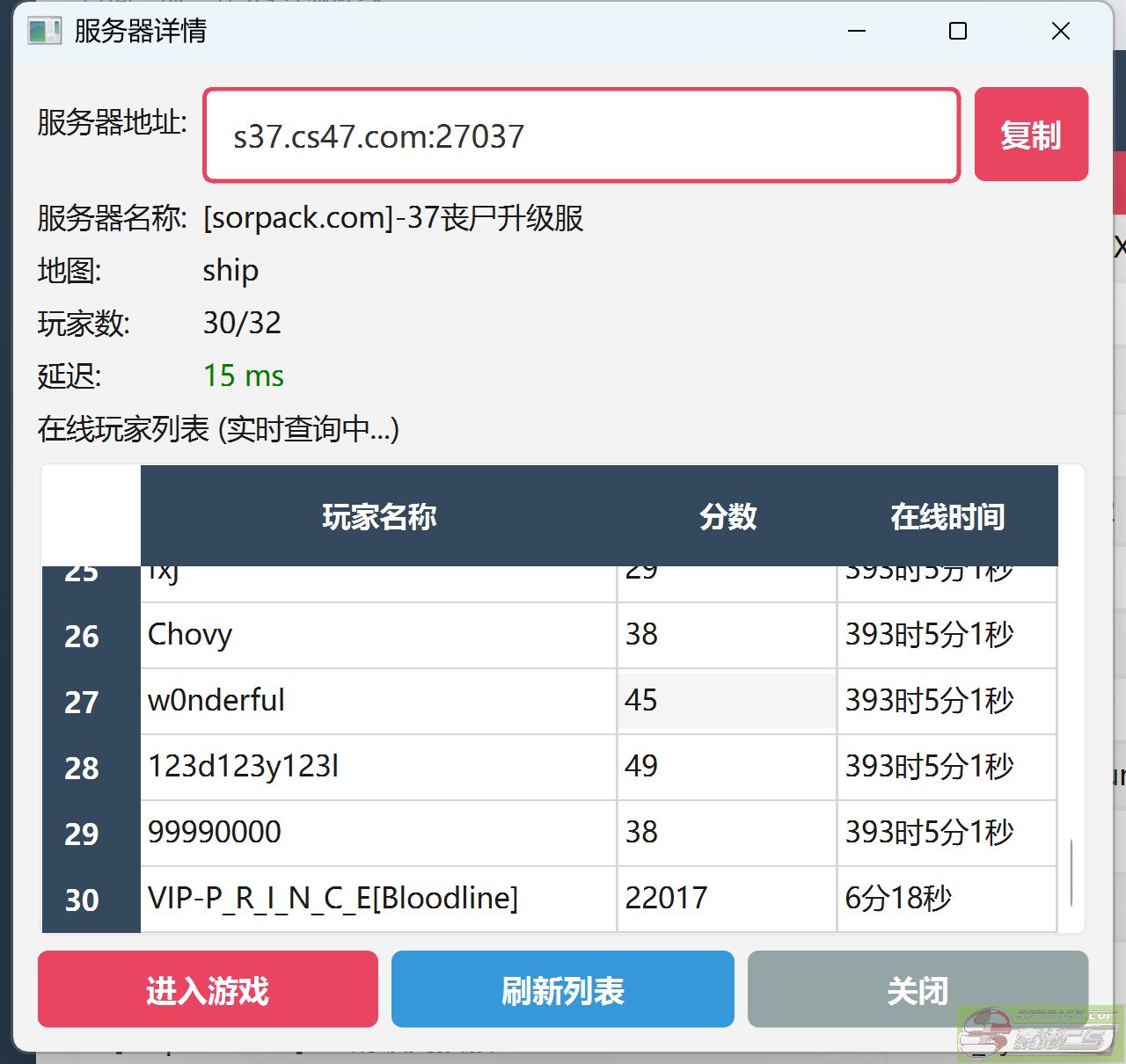This screenshot has width=1126, height=1064.
Task: Select player 99990000 in the table
Action: point(378,833)
